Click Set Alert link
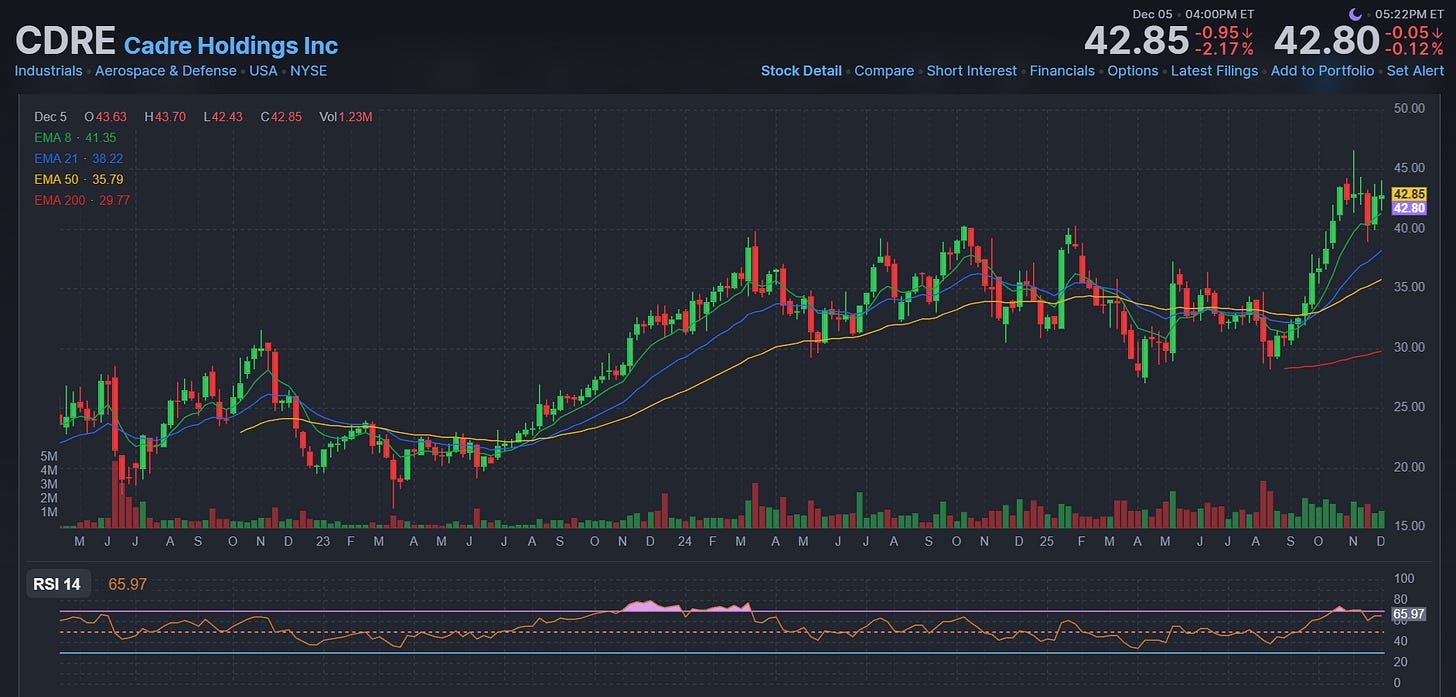Screen dimensions: 1456x697 [x=1415, y=71]
